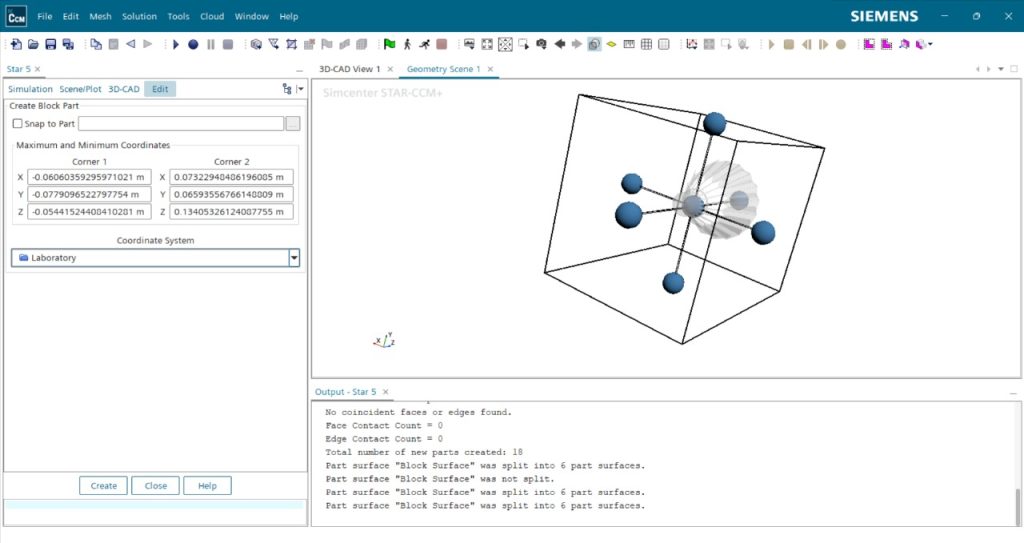The width and height of the screenshot is (1024, 543).
Task: Click the New Simulation toolbar icon
Action: (16, 44)
